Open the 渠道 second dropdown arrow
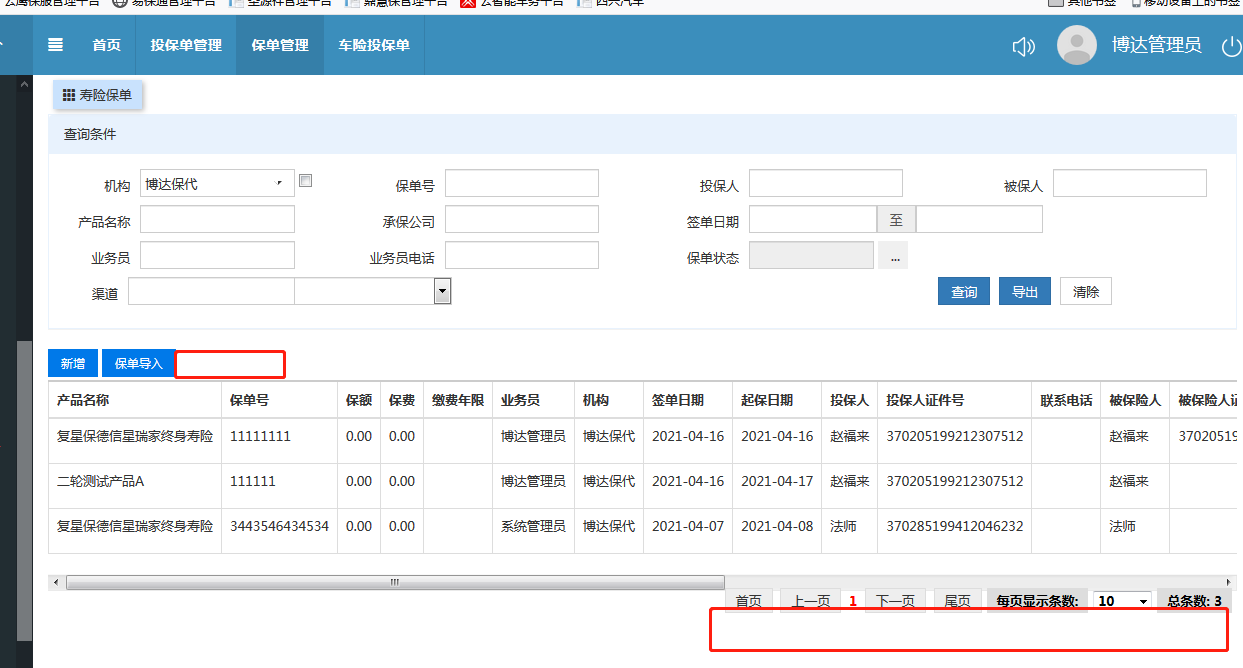The height and width of the screenshot is (668, 1243). [x=442, y=291]
